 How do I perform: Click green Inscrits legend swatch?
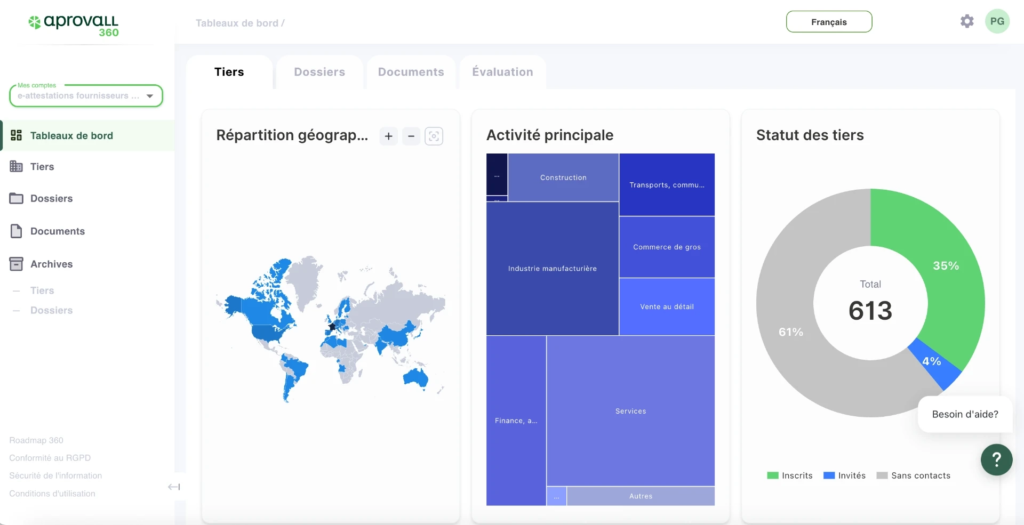click(773, 475)
